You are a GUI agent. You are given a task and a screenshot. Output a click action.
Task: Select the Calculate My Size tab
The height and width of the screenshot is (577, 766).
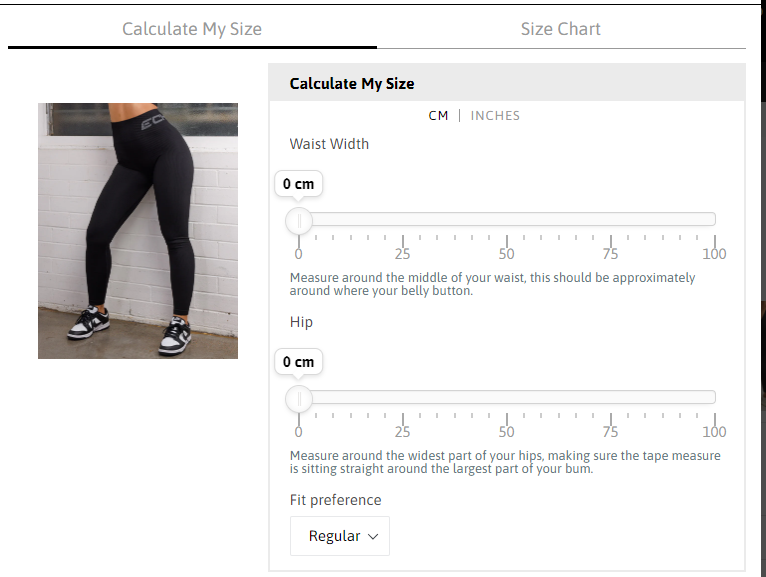tap(192, 29)
